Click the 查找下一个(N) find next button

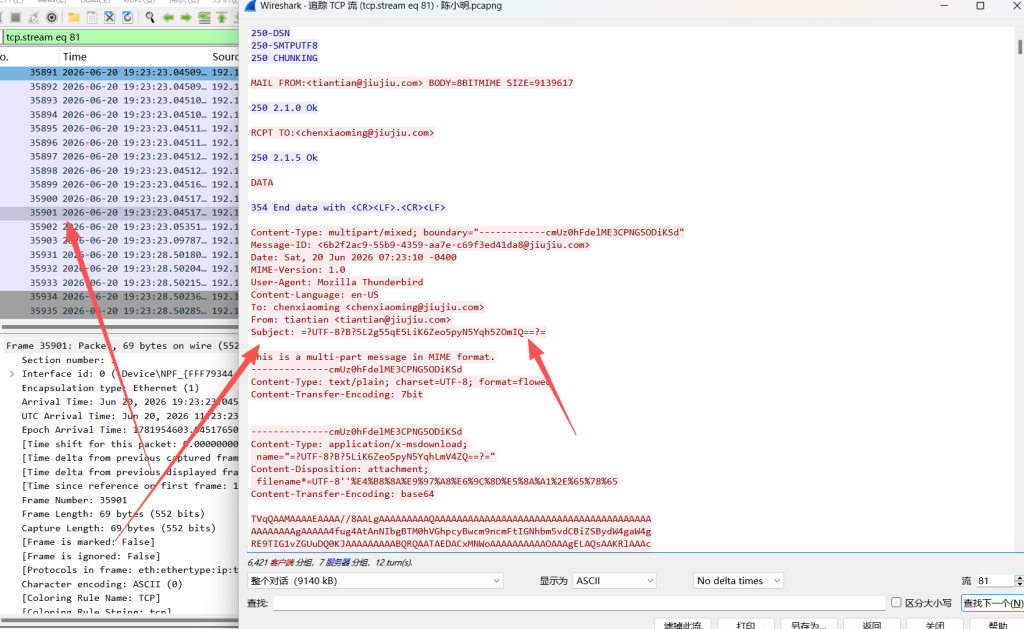tap(992, 603)
